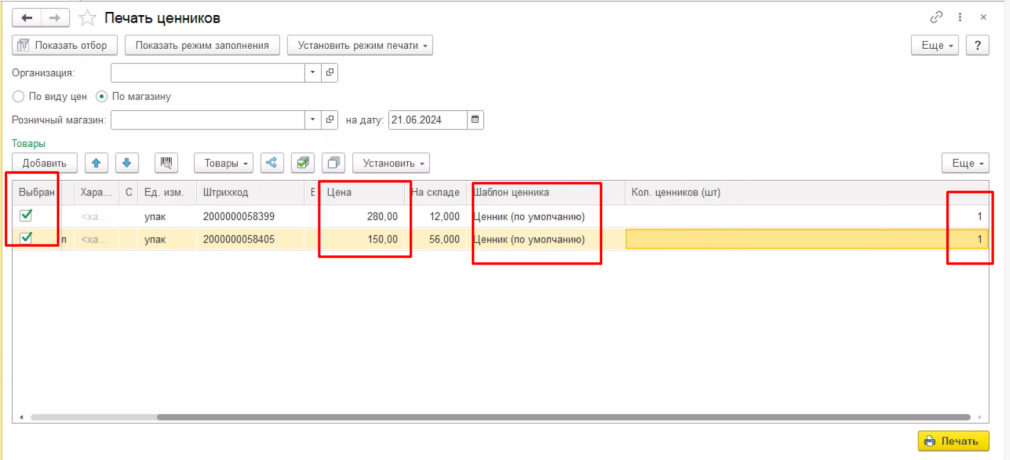Expand the Розничный магазин dropdown list
Screen dimensions: 1010x460
pos(312,120)
